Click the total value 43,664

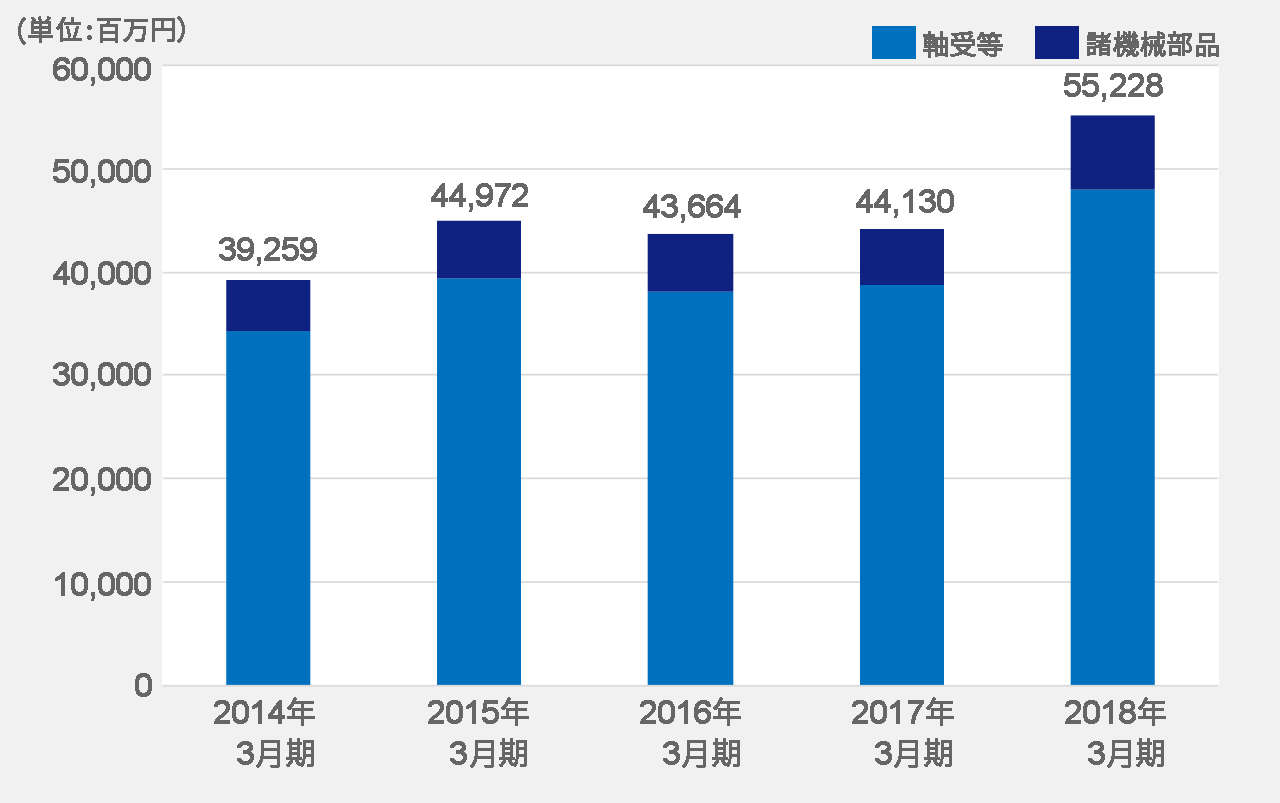(690, 207)
